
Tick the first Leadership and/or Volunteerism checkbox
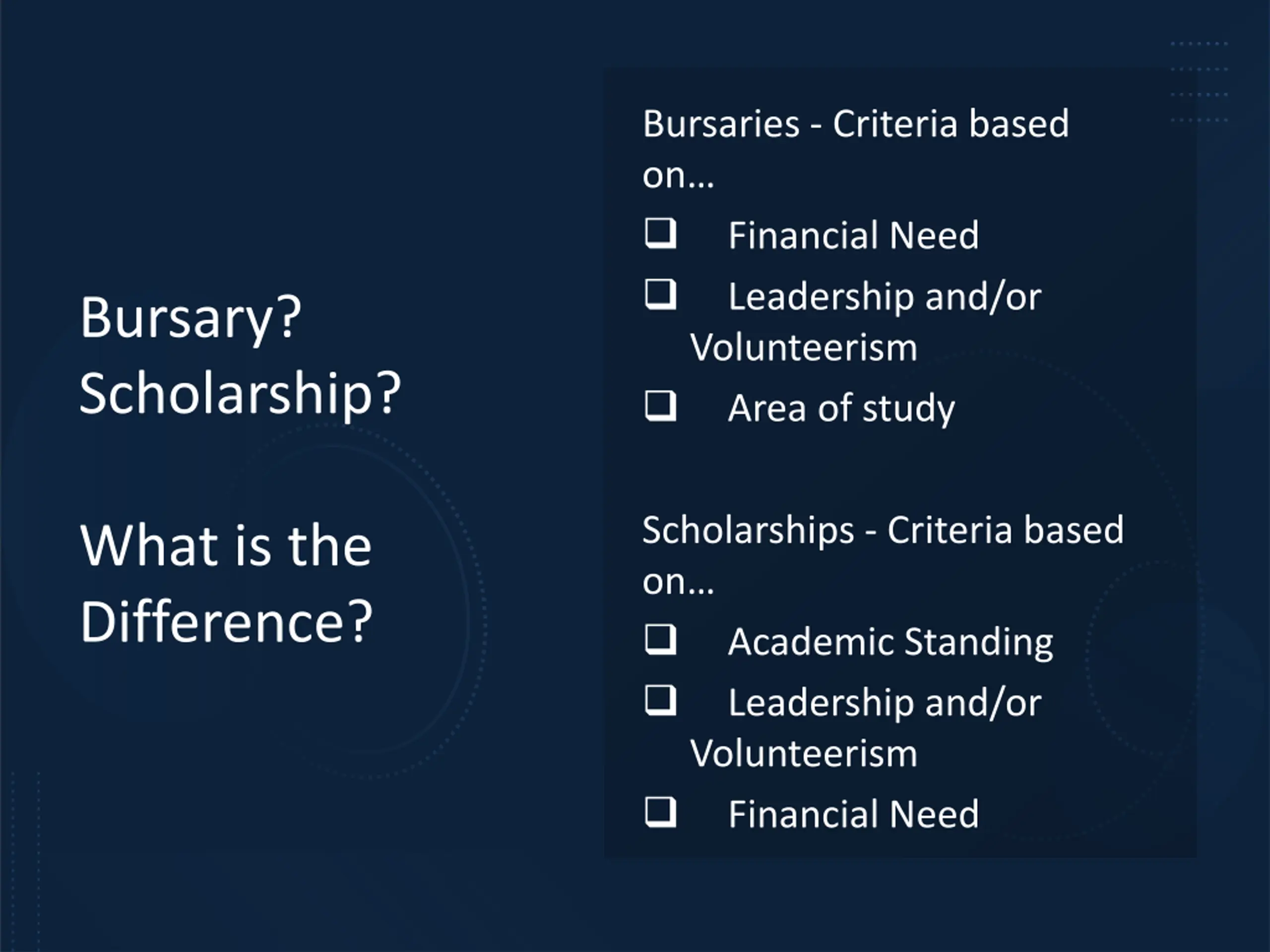pyautogui.click(x=660, y=295)
